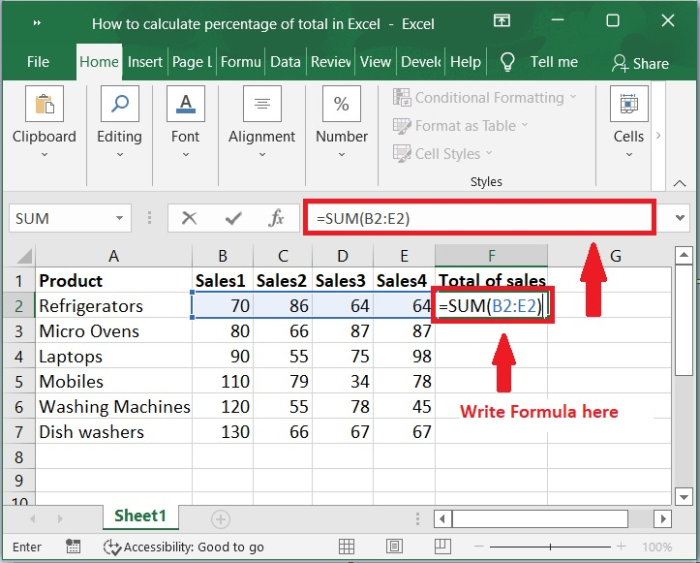Open the Alignment group icon

(262, 104)
